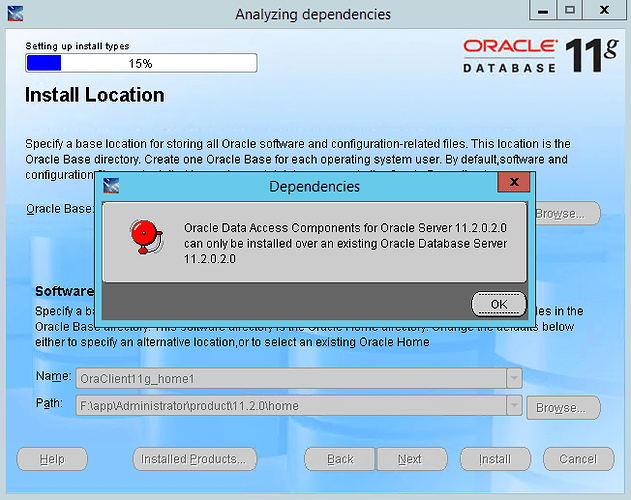Click the 'Path:' label
Viewport: 631px width, 500px height.
[x=49, y=403]
